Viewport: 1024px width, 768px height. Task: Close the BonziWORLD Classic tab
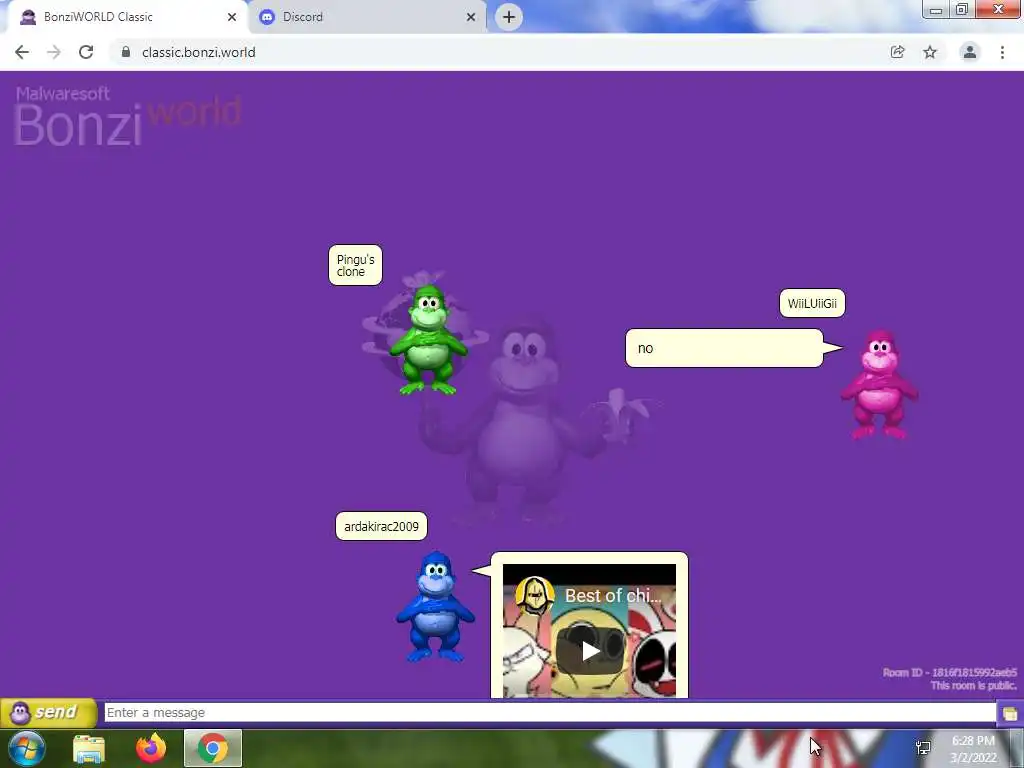click(x=232, y=17)
